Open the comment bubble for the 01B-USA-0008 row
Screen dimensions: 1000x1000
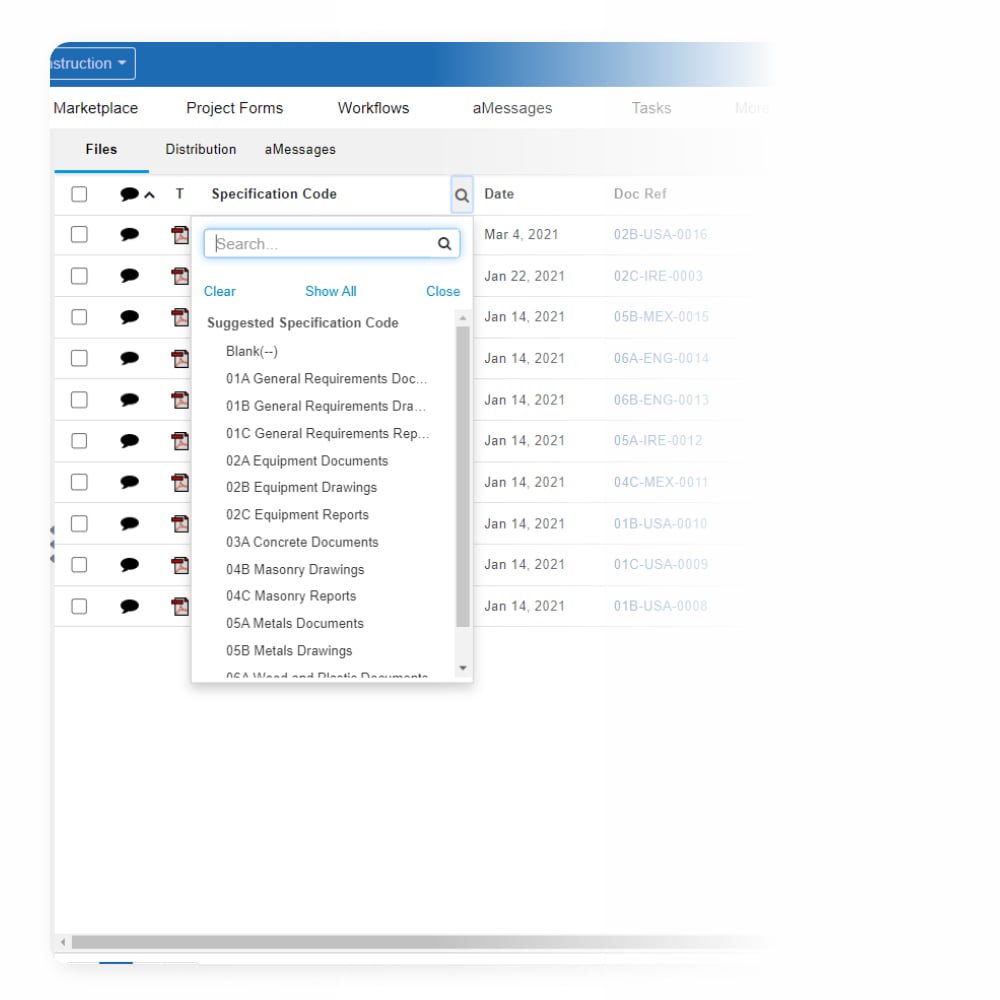pyautogui.click(x=129, y=606)
